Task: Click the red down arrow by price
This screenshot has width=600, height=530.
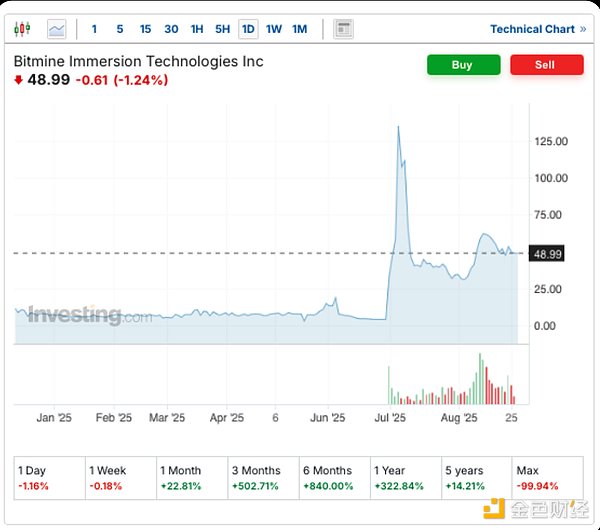Action: tap(18, 80)
